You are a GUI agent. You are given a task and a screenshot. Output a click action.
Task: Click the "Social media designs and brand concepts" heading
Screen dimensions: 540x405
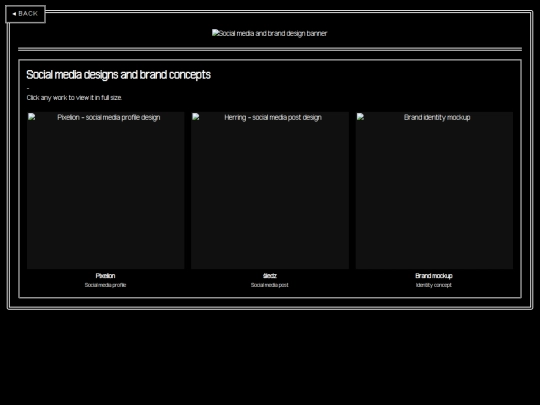tap(118, 75)
